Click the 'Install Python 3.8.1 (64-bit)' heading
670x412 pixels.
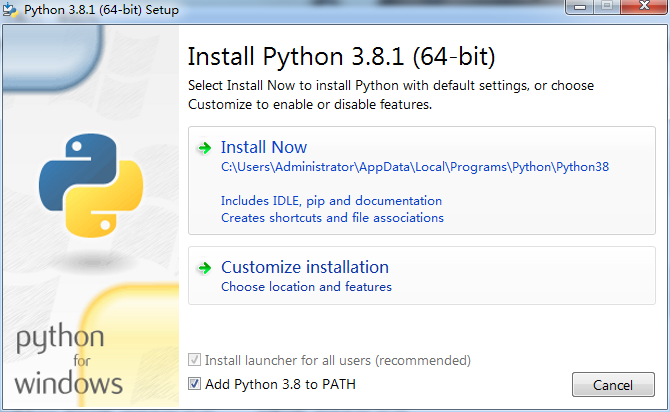(x=341, y=57)
